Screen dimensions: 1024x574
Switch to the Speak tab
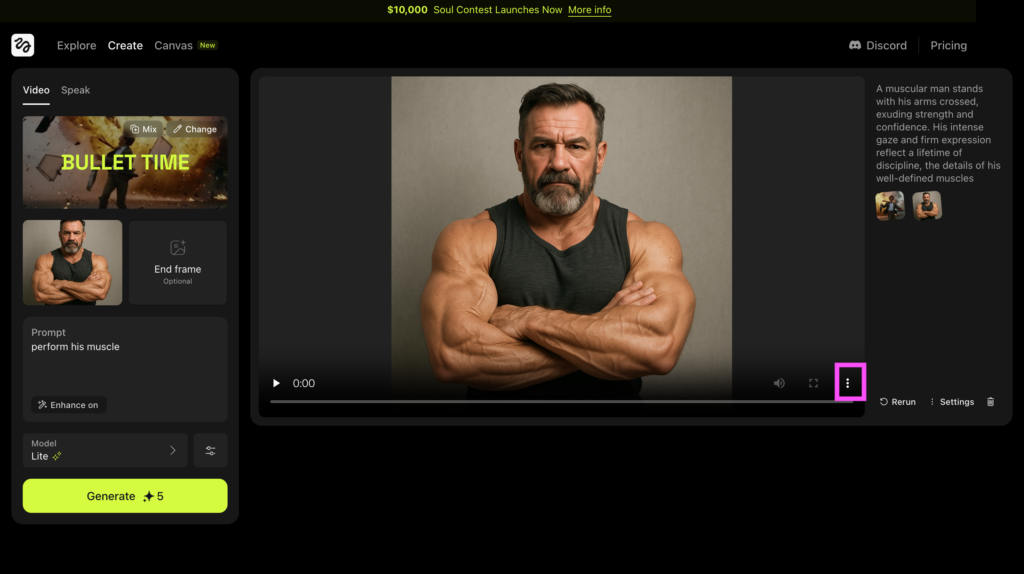pyautogui.click(x=75, y=90)
